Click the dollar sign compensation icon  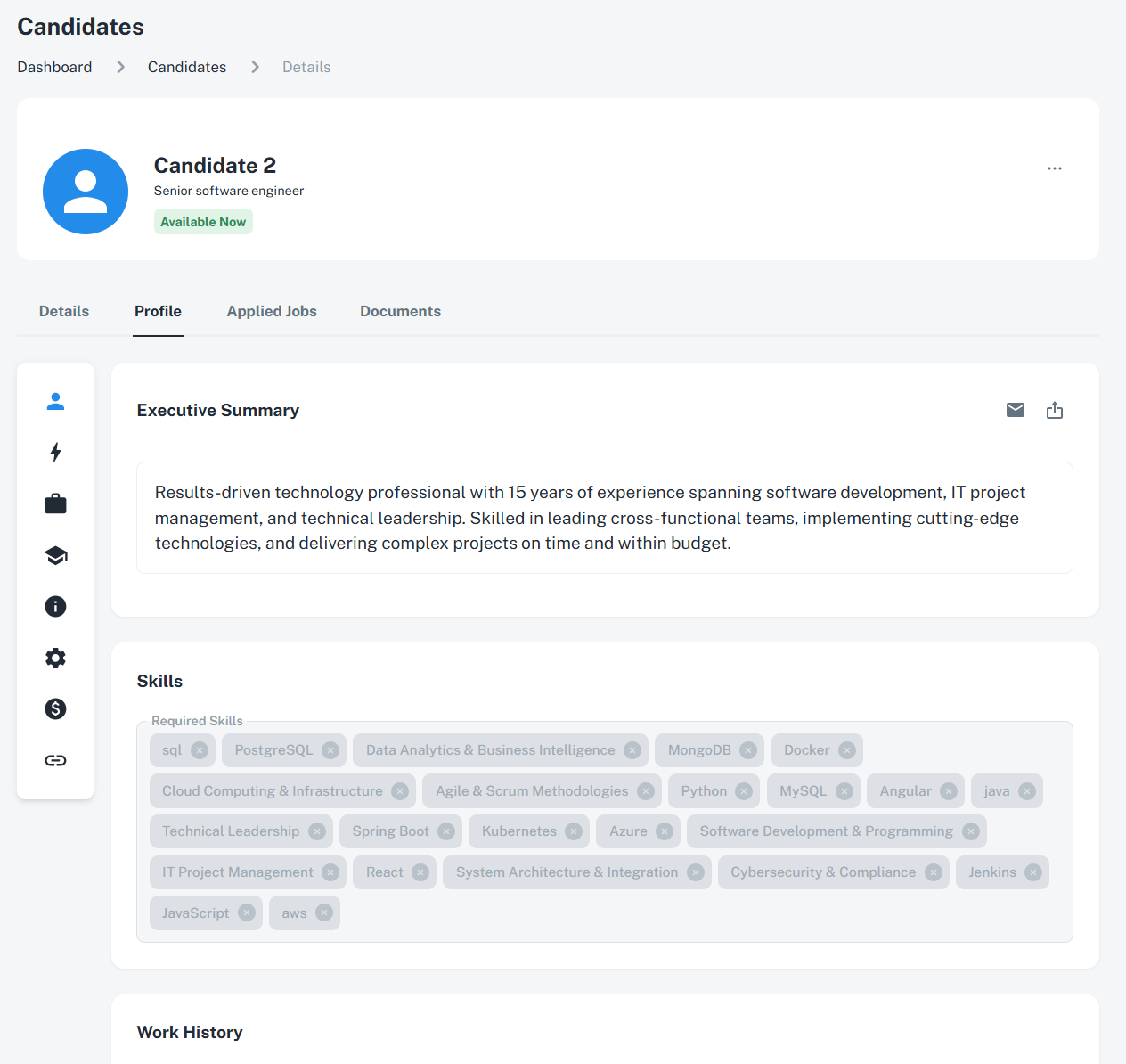[55, 709]
